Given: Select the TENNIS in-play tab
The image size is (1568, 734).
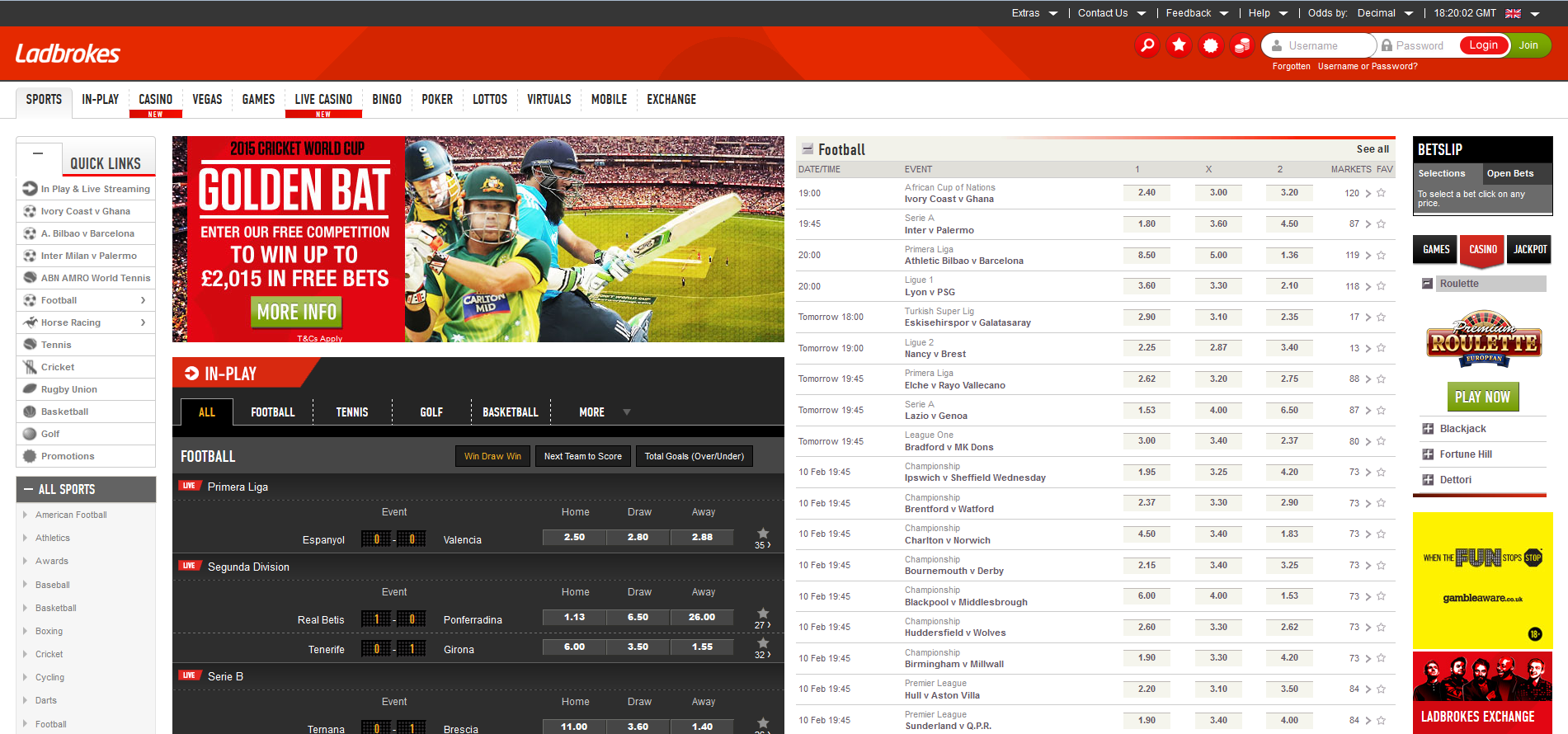Looking at the screenshot, I should click(x=352, y=412).
